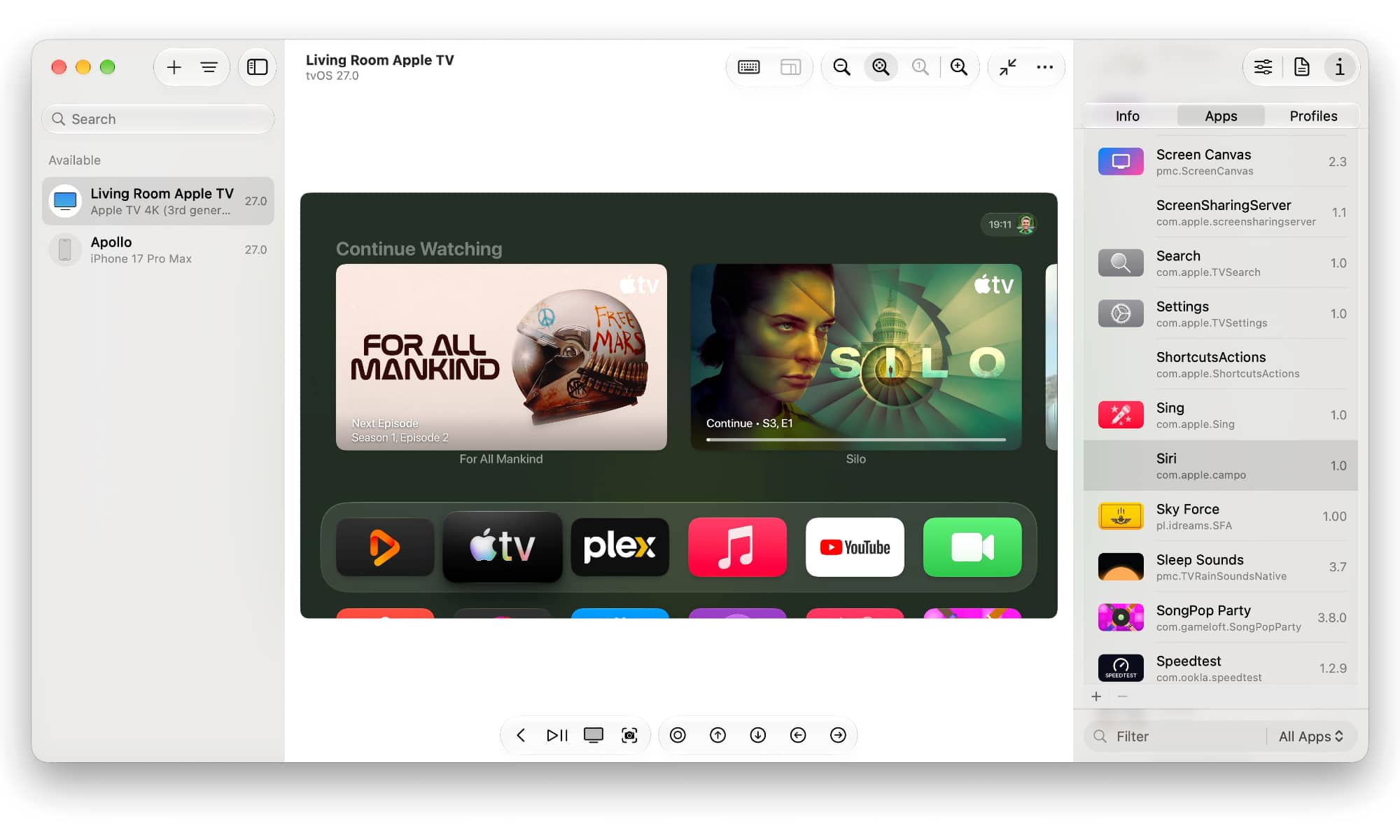The image size is (1400, 840).
Task: Open the FaceTime app in dock
Action: click(972, 547)
